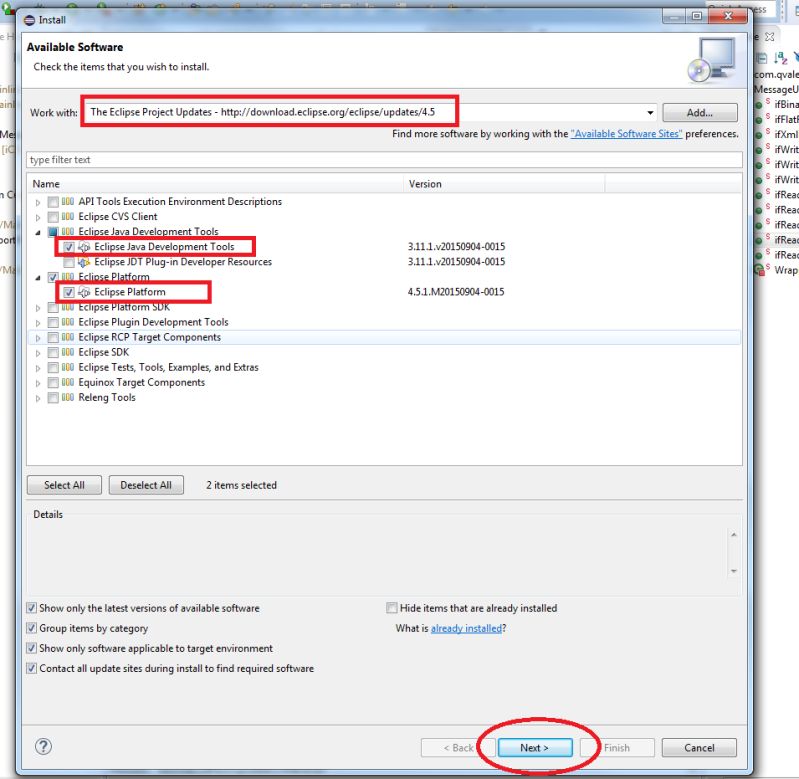Viewport: 799px width, 779px height.
Task: Expand Eclipse Plugin Development Tools category
Action: point(38,323)
